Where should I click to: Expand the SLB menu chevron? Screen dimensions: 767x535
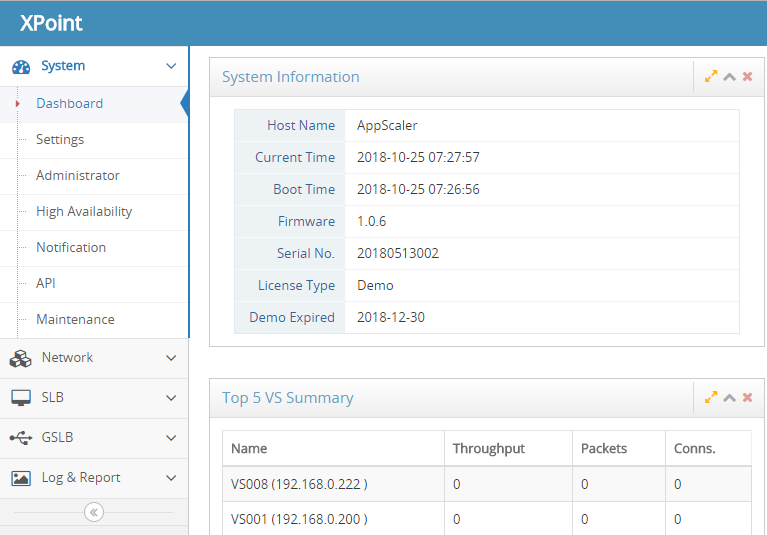[171, 398]
